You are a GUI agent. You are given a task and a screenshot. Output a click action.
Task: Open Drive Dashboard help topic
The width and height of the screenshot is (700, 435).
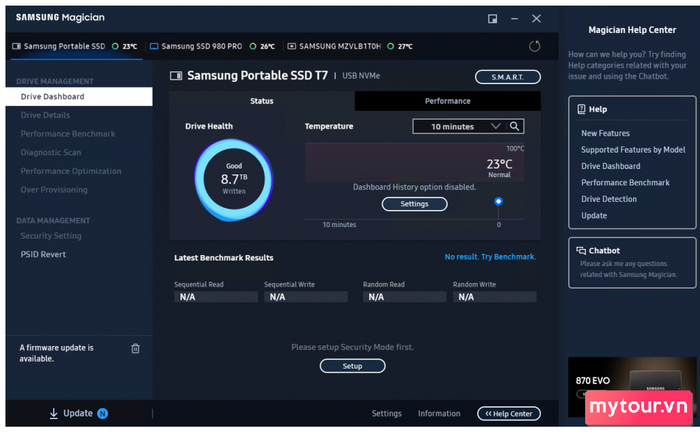pos(610,166)
